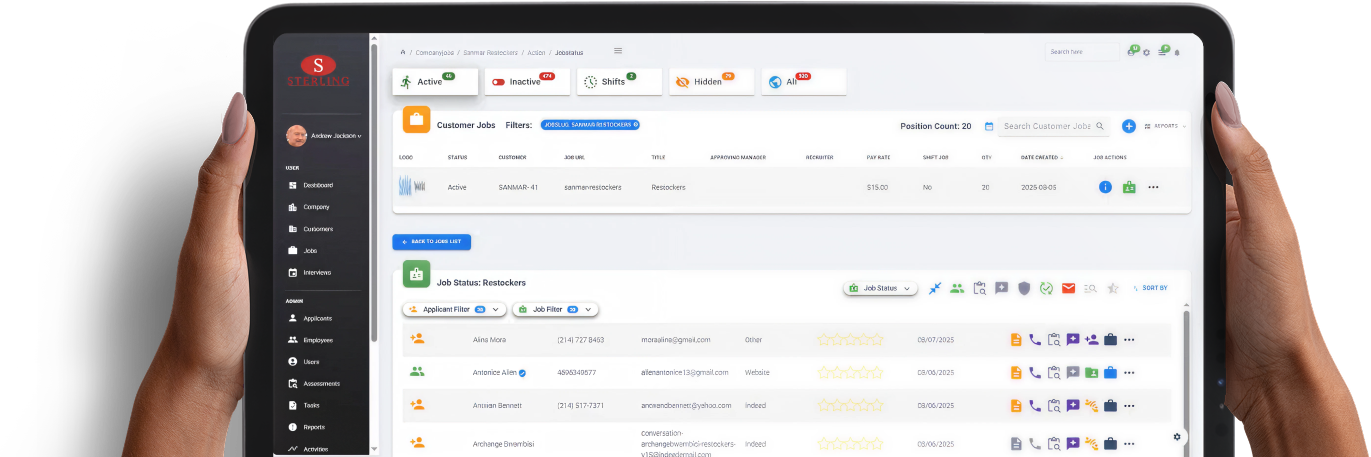Click the briefcase icon in Antwan Bennett's row

pos(1110,406)
